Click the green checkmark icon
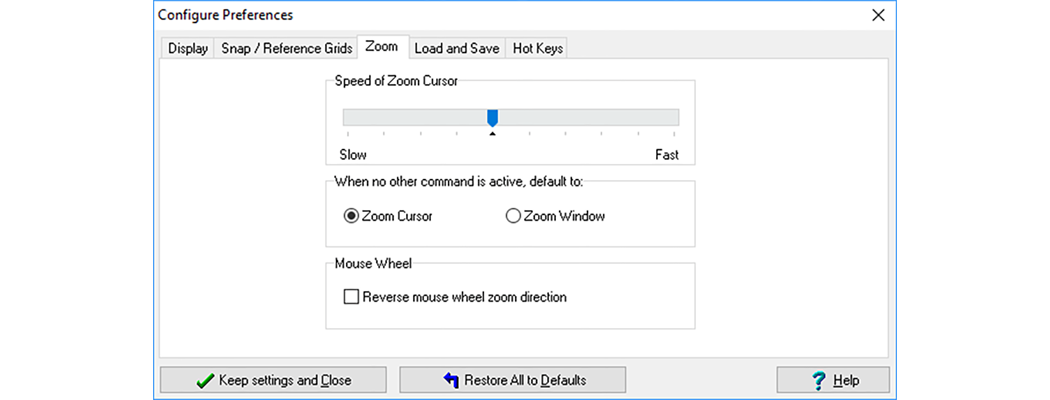1050x400 pixels. point(205,381)
